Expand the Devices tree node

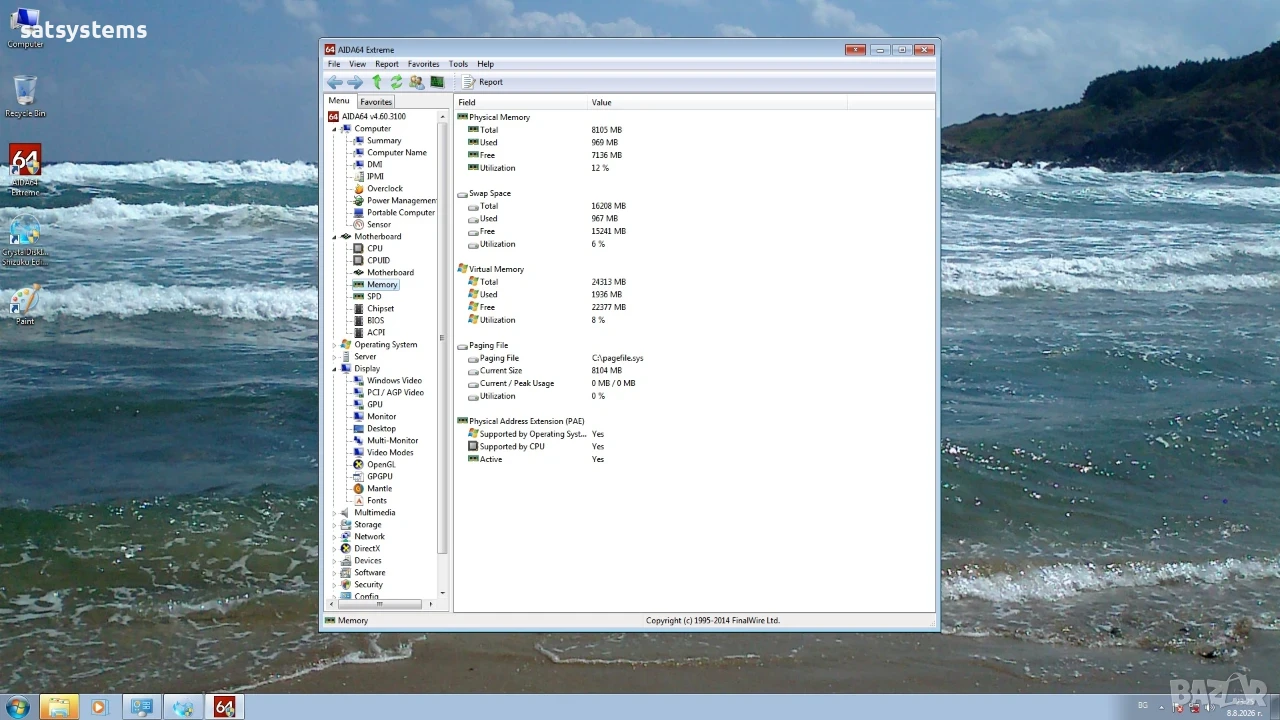[335, 561]
